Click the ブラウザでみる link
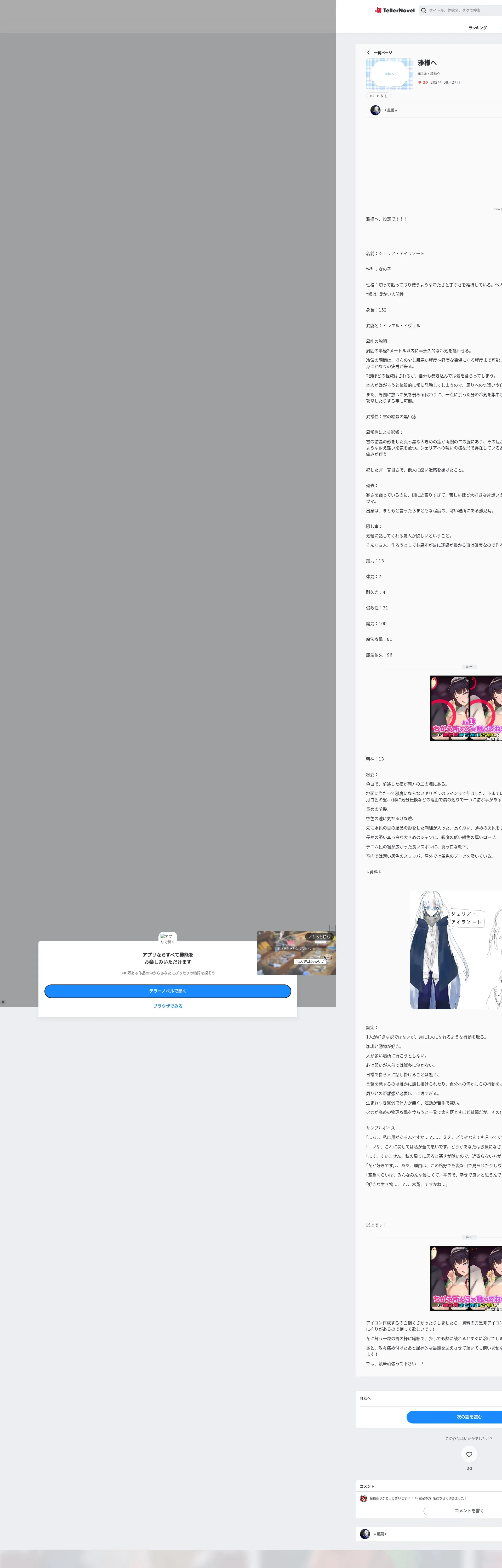 click(x=168, y=1006)
